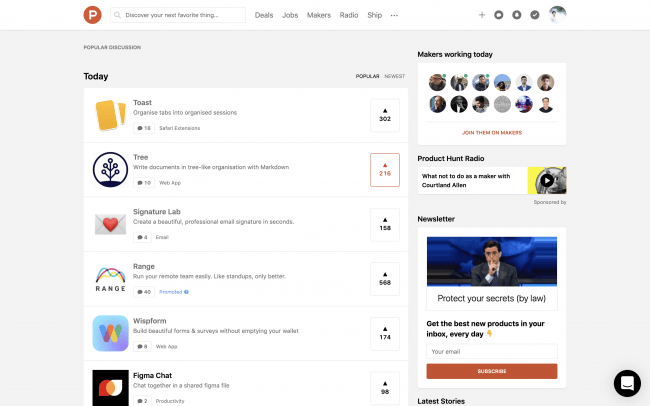Upvote Wispform with 174 votes
Viewport: 650px width, 406px height.
385,334
